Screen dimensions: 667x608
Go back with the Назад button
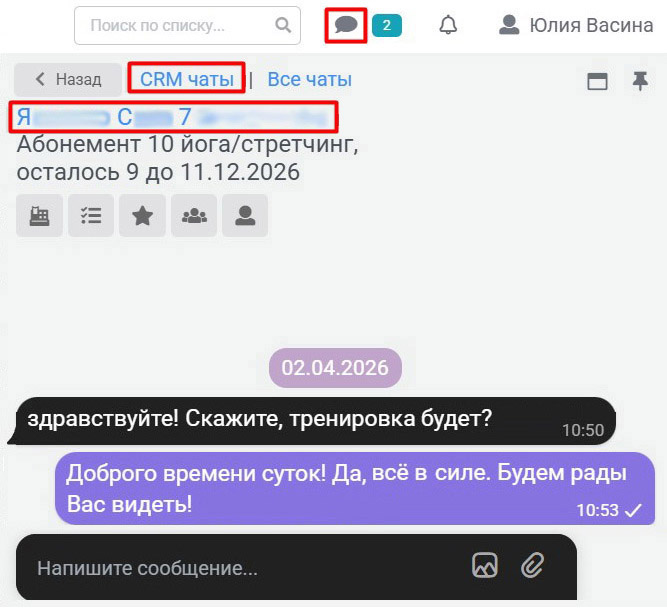pos(68,79)
